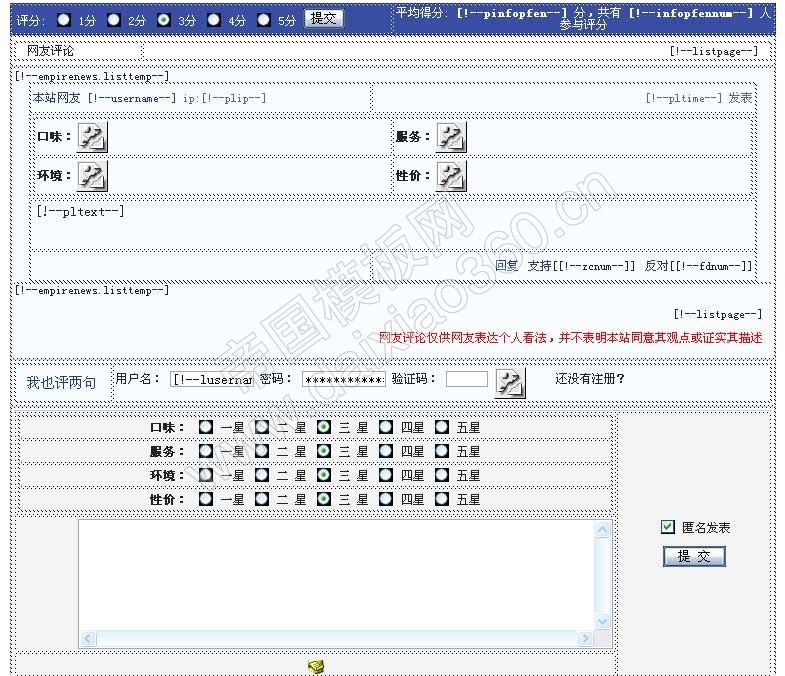This screenshot has height=676, width=785.
Task: Click the 反对 link under the comment
Action: [x=657, y=265]
